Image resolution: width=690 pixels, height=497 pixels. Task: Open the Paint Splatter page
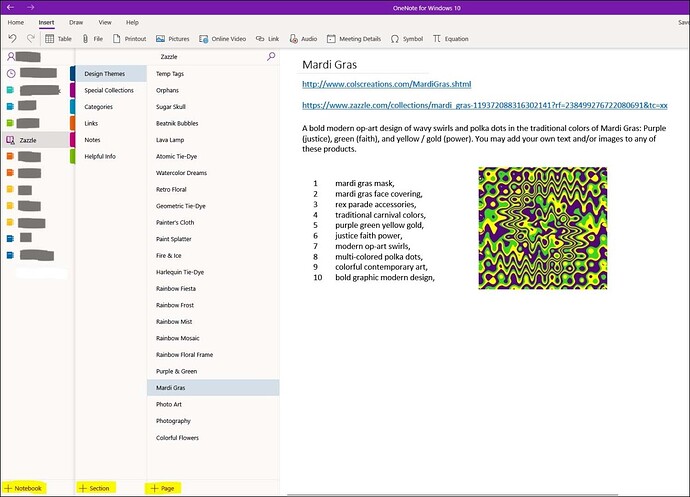point(213,239)
